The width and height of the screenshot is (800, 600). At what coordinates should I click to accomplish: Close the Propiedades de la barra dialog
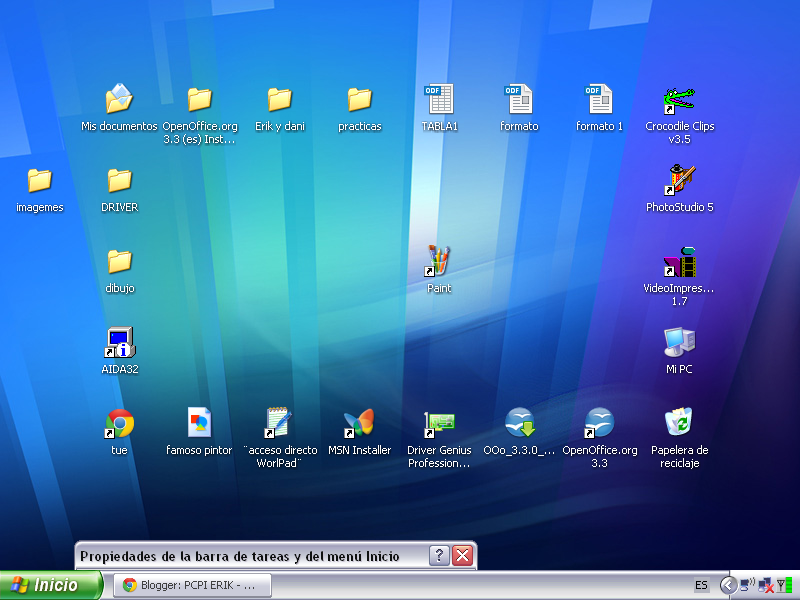463,555
